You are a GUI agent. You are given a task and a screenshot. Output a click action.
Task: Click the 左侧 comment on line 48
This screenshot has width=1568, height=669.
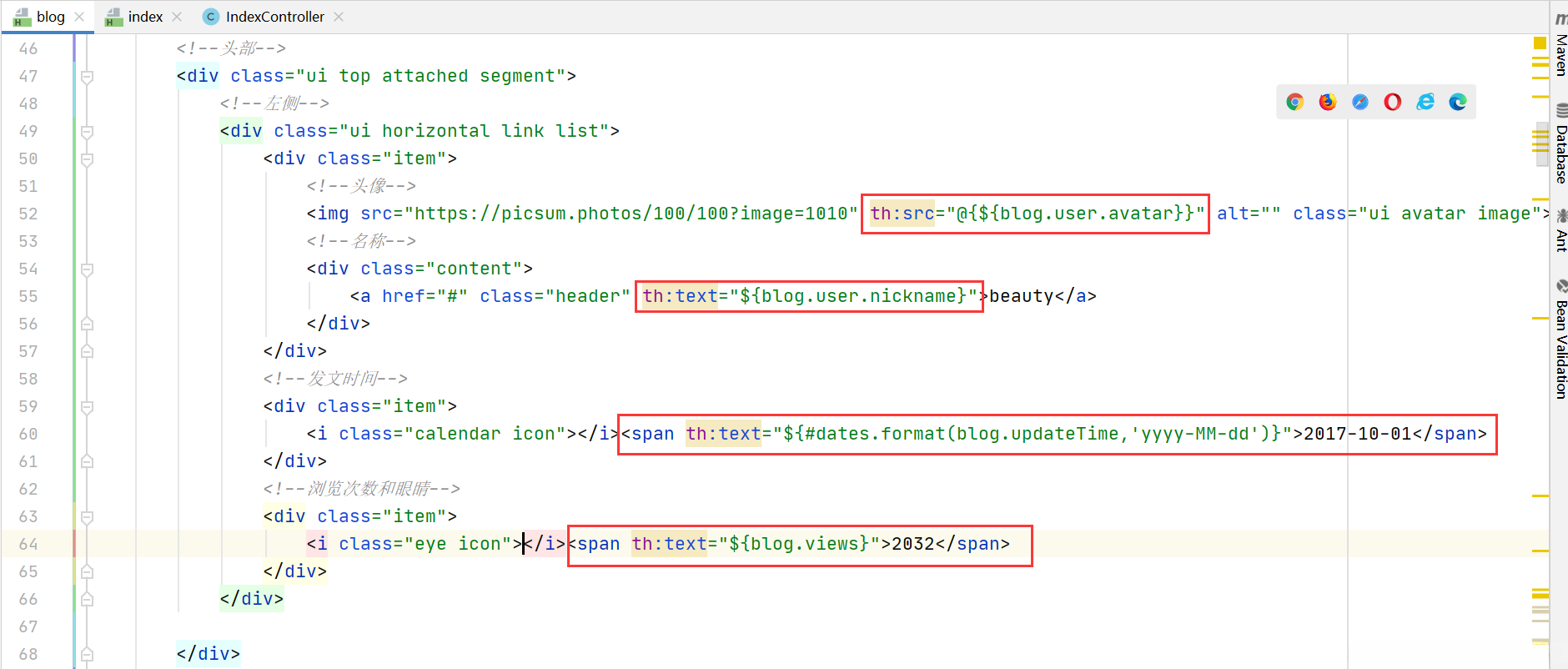[274, 103]
